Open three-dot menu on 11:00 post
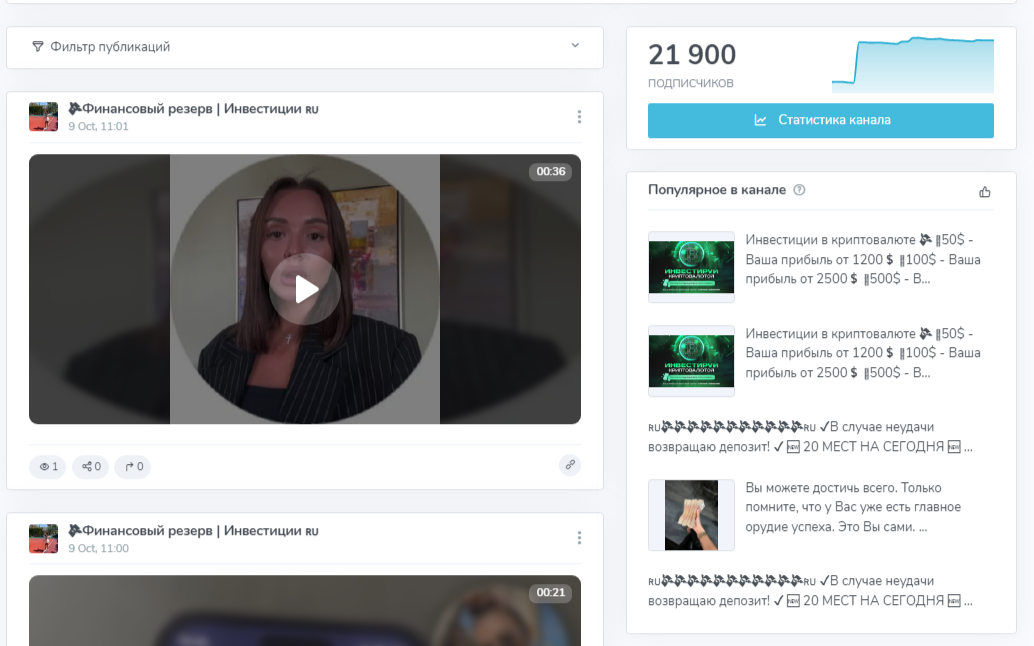Screen dimensions: 1034x646 [579, 538]
